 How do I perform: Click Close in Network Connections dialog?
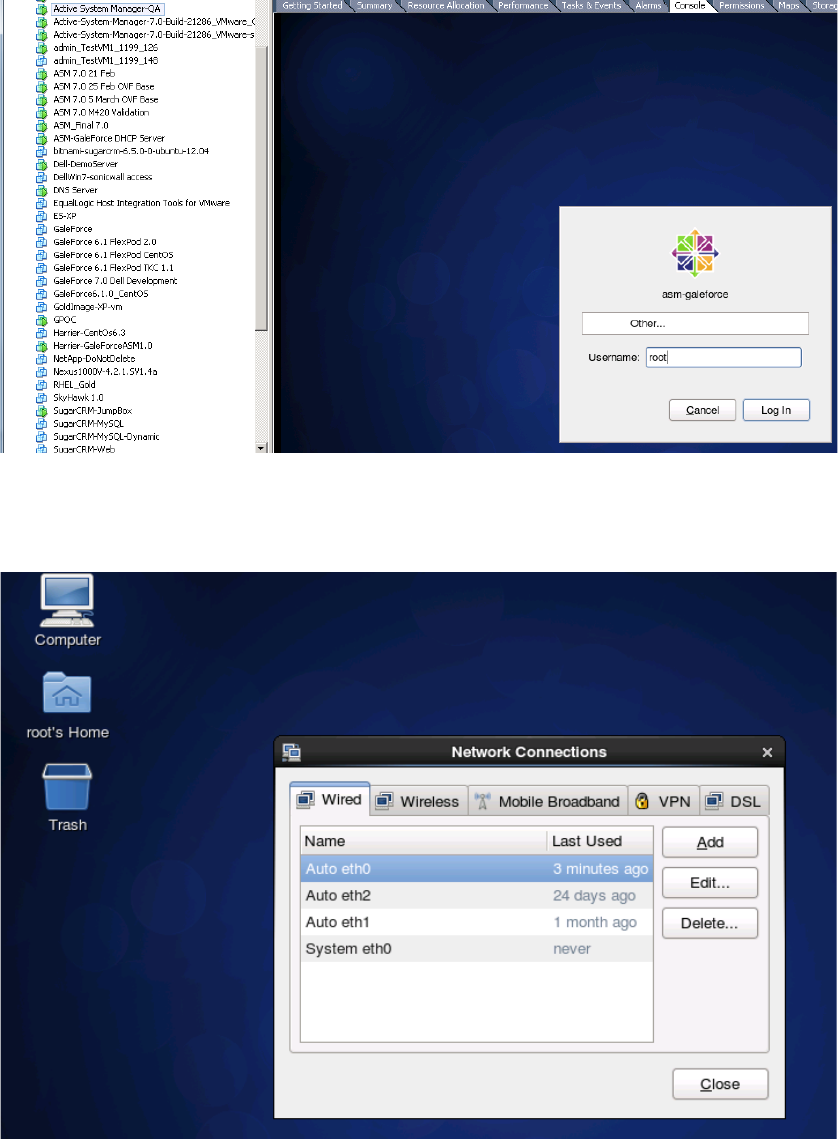[x=720, y=1084]
